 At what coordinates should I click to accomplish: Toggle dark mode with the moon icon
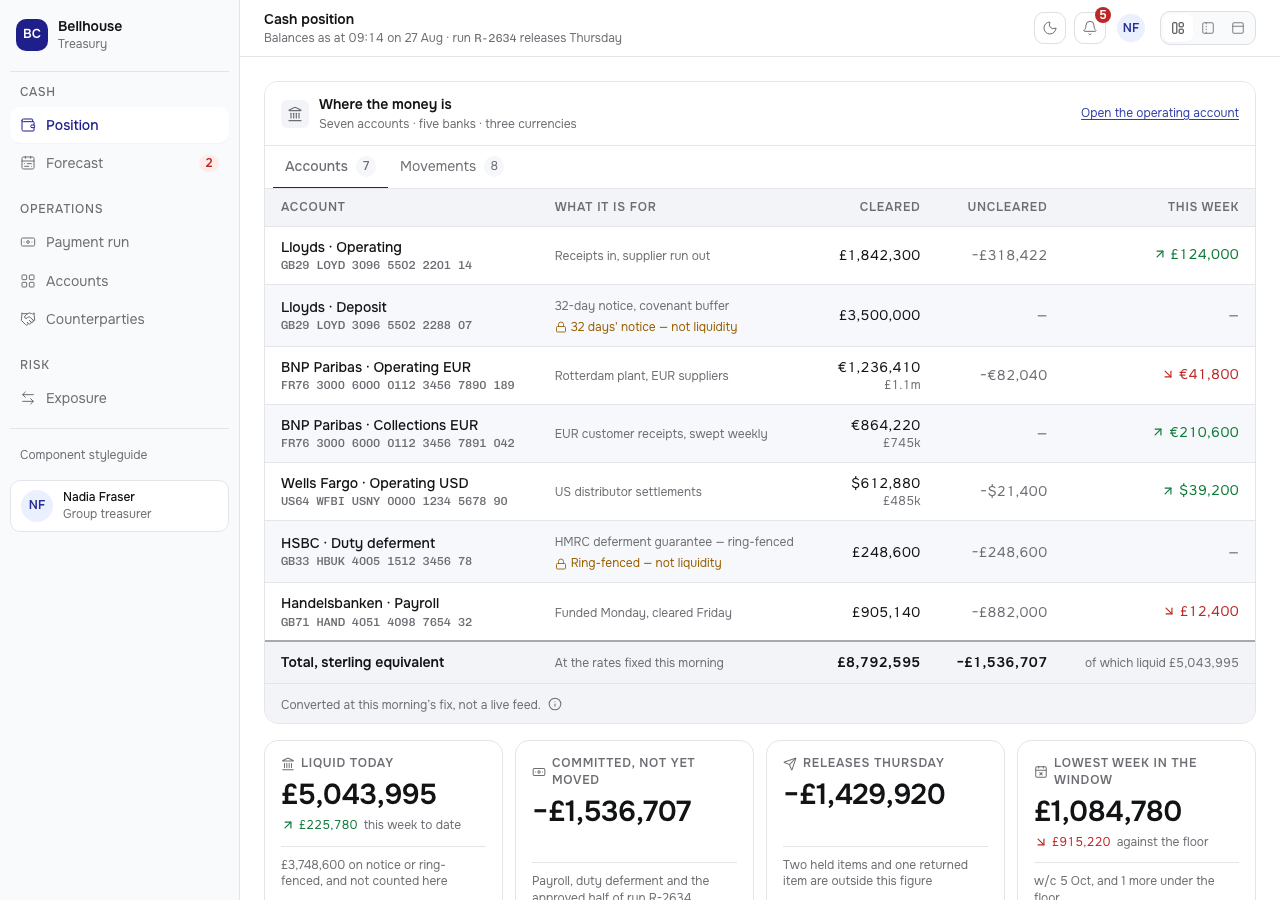1050,28
